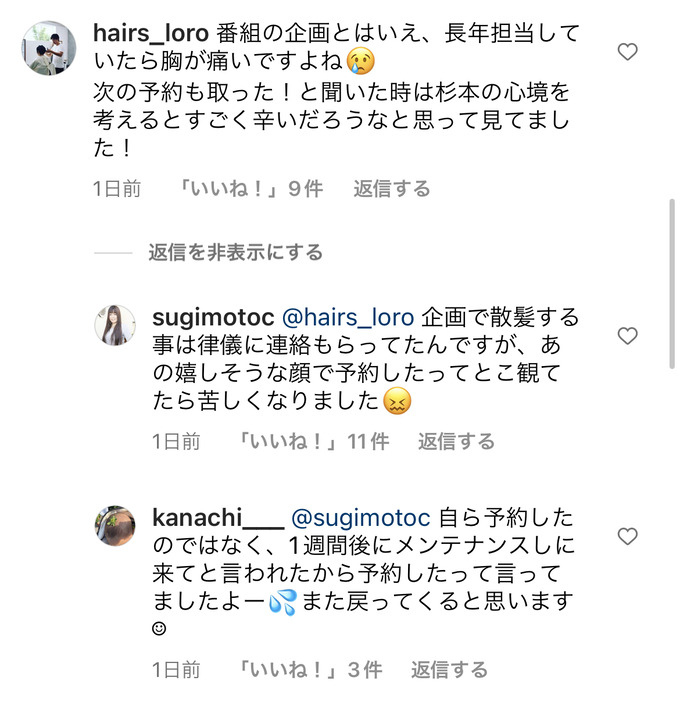The width and height of the screenshot is (680, 713).
Task: Open the kanachi____ username link
Action: pos(218,518)
